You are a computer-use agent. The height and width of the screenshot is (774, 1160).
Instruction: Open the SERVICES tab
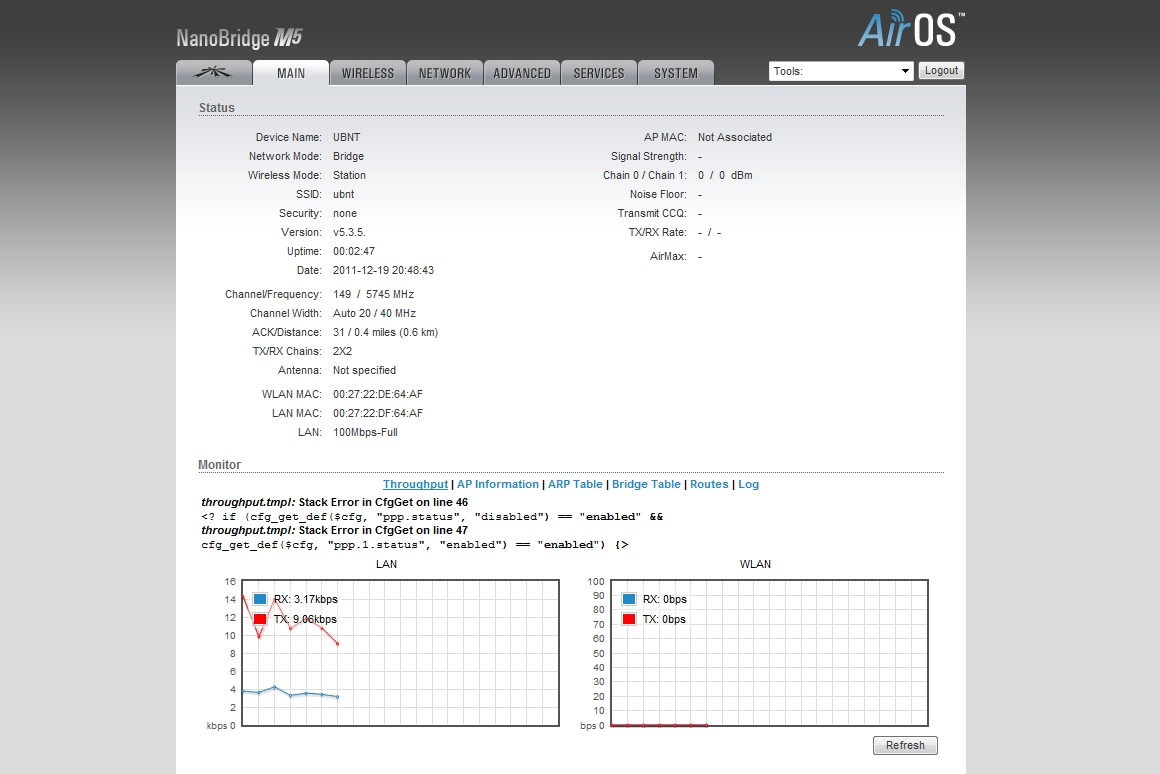pyautogui.click(x=598, y=73)
